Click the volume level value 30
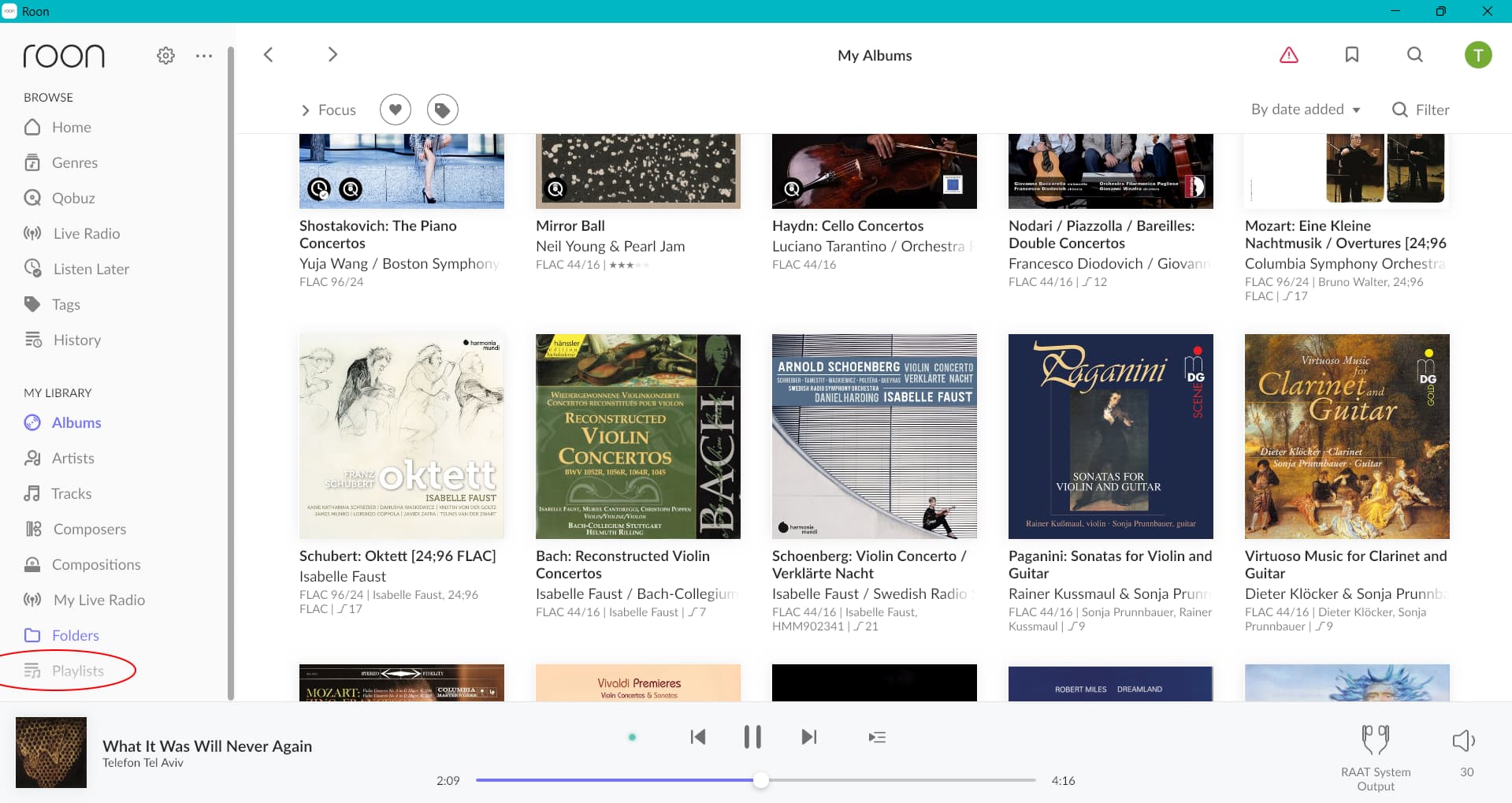Image resolution: width=1512 pixels, height=803 pixels. [x=1466, y=772]
